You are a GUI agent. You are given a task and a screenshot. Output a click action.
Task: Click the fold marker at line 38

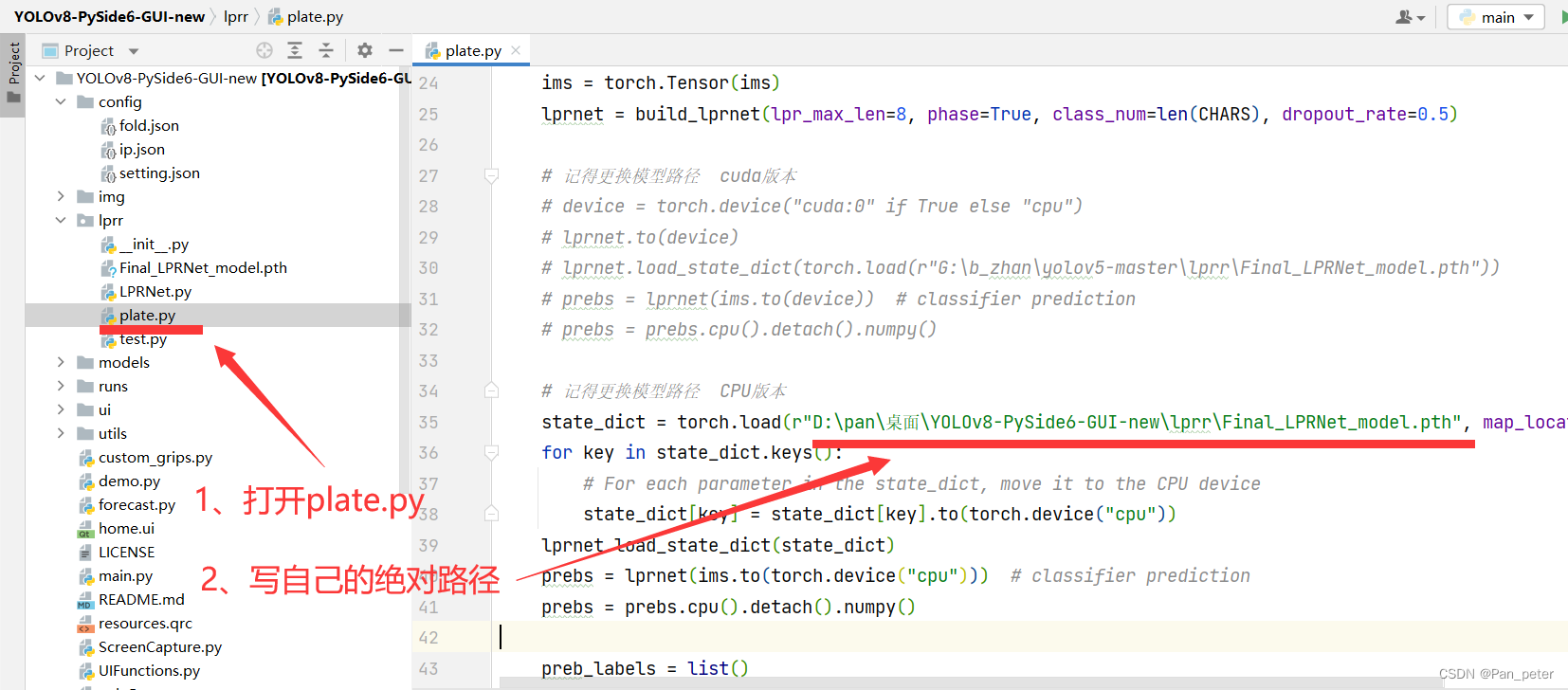tap(491, 514)
